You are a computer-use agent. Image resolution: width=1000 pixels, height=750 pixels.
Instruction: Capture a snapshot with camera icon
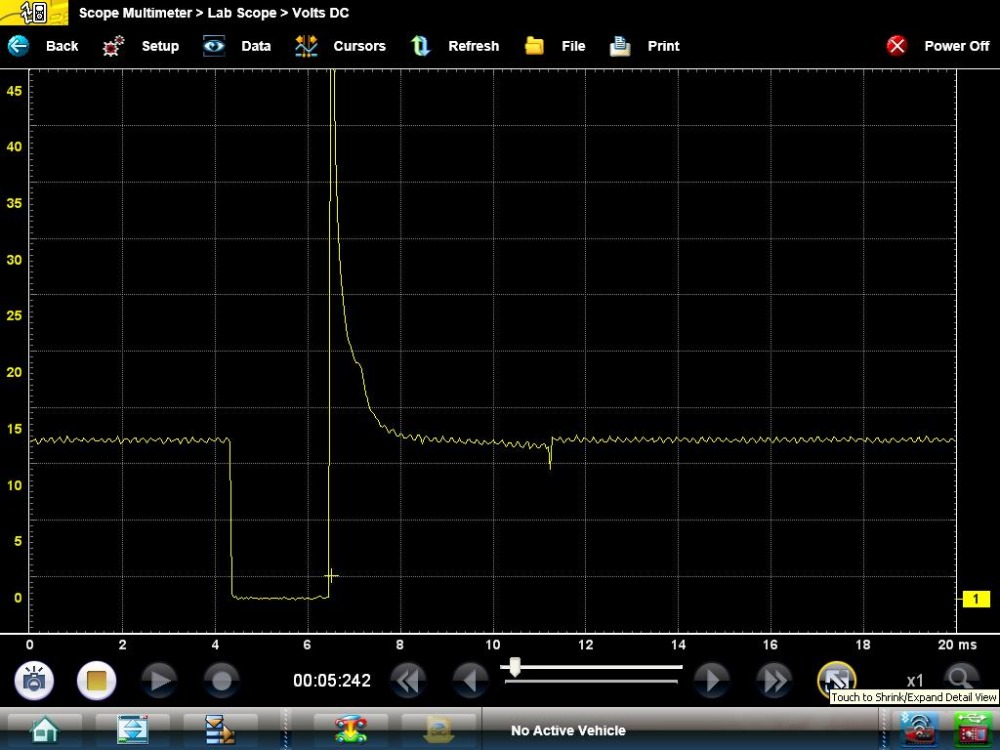point(34,681)
